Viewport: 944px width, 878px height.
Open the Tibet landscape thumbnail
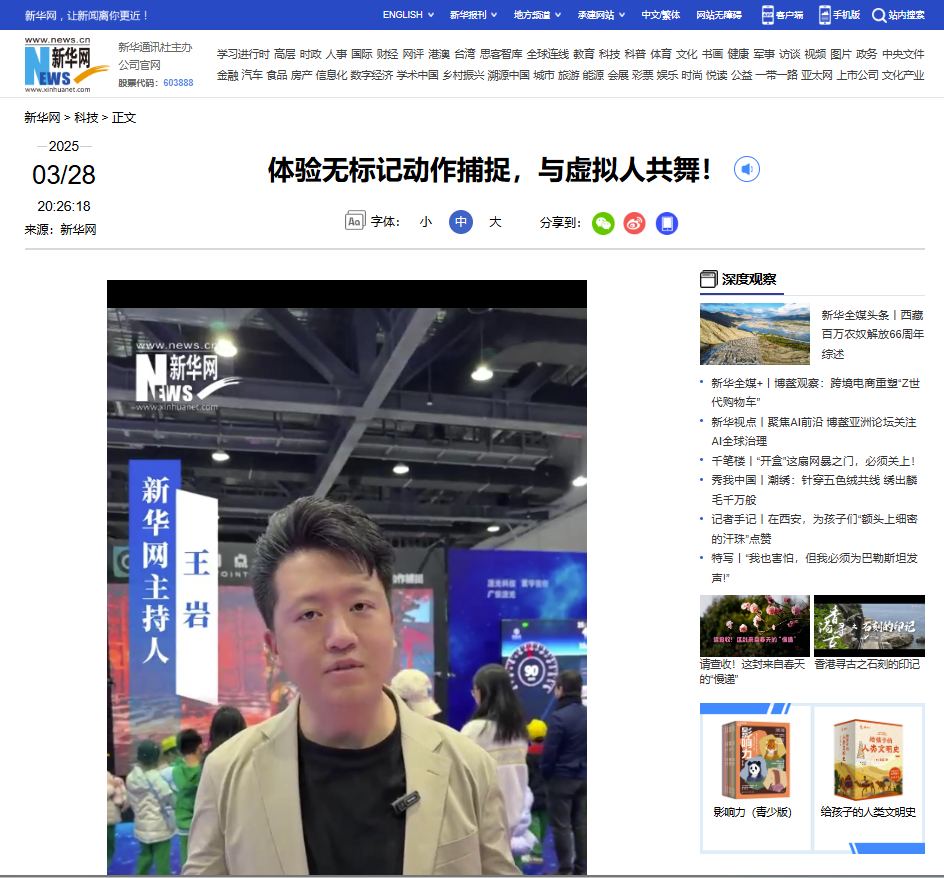pos(755,334)
